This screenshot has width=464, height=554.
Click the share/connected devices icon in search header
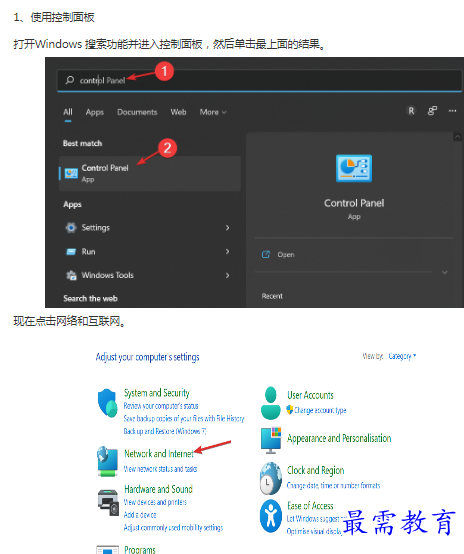(432, 111)
